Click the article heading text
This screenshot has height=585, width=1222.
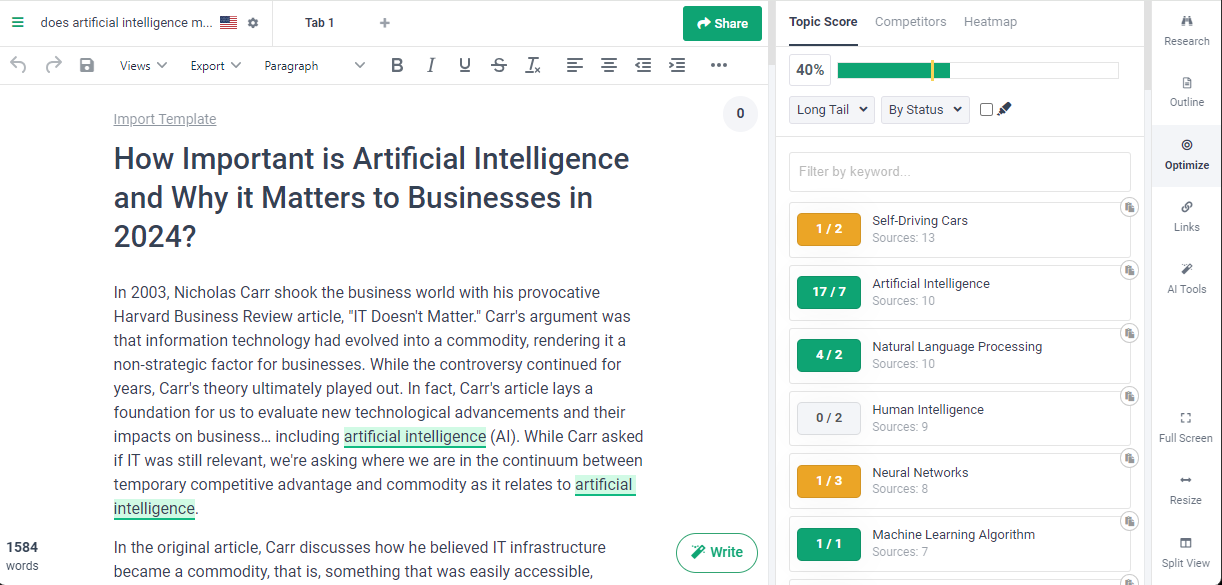point(372,198)
